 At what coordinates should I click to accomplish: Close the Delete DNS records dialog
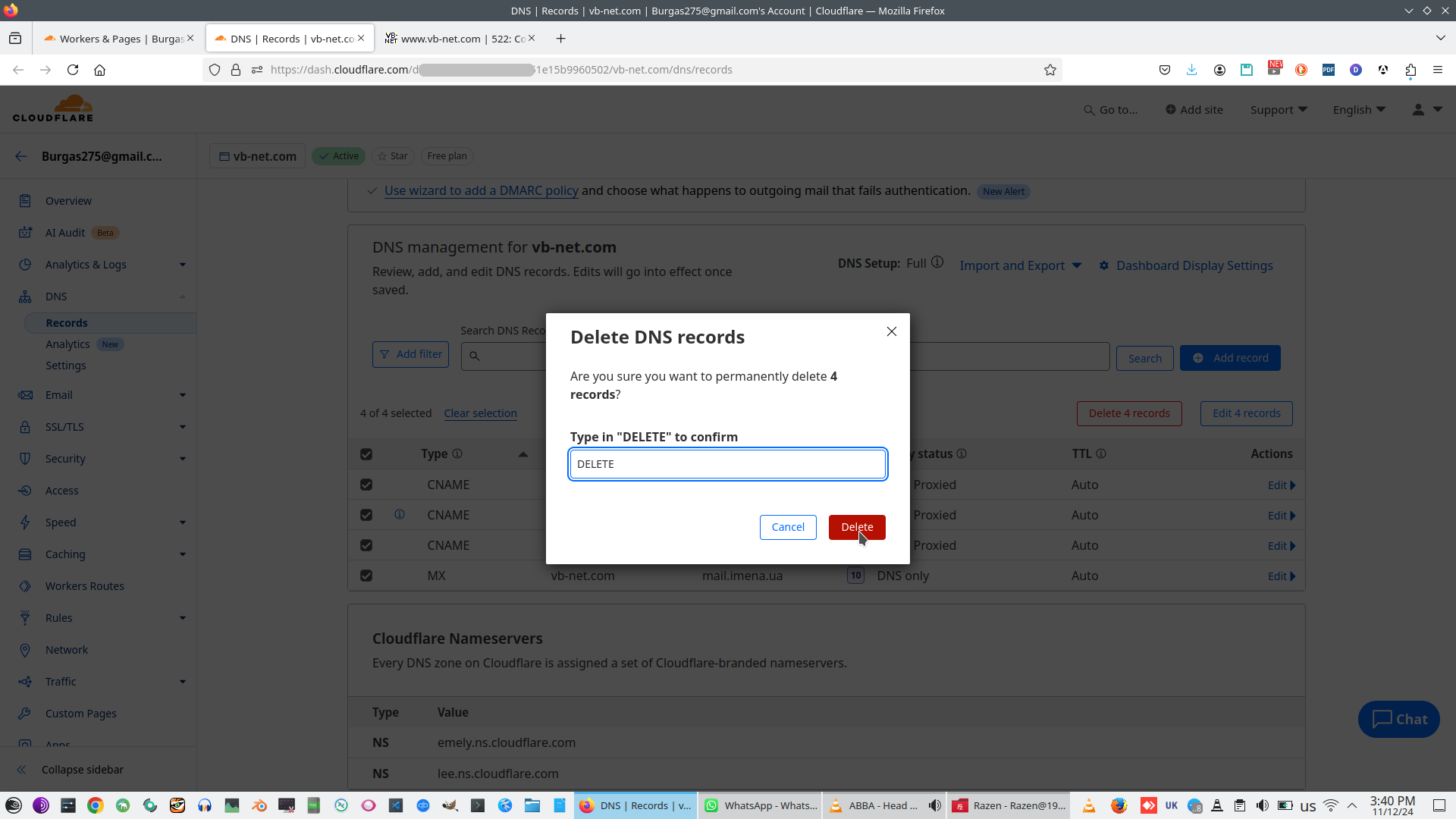pyautogui.click(x=892, y=331)
